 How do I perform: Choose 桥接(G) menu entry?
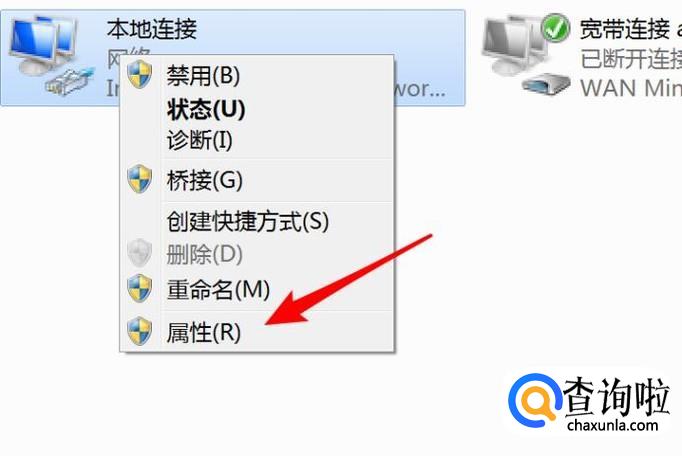[x=257, y=179]
